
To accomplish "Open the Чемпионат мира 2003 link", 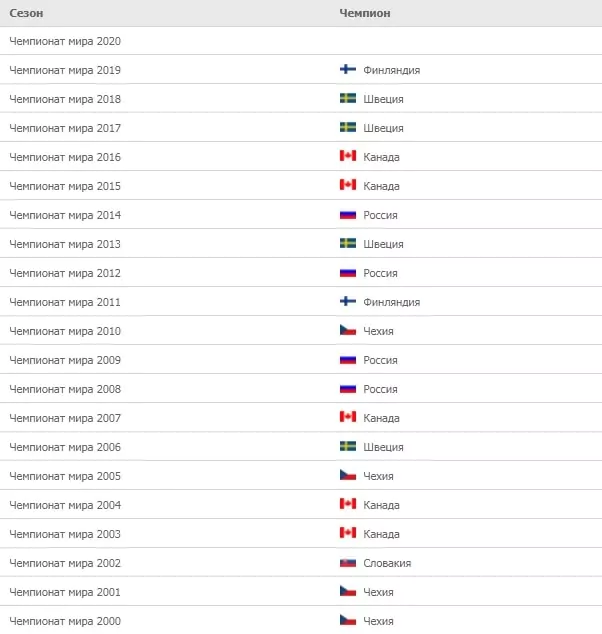I will [65, 534].
